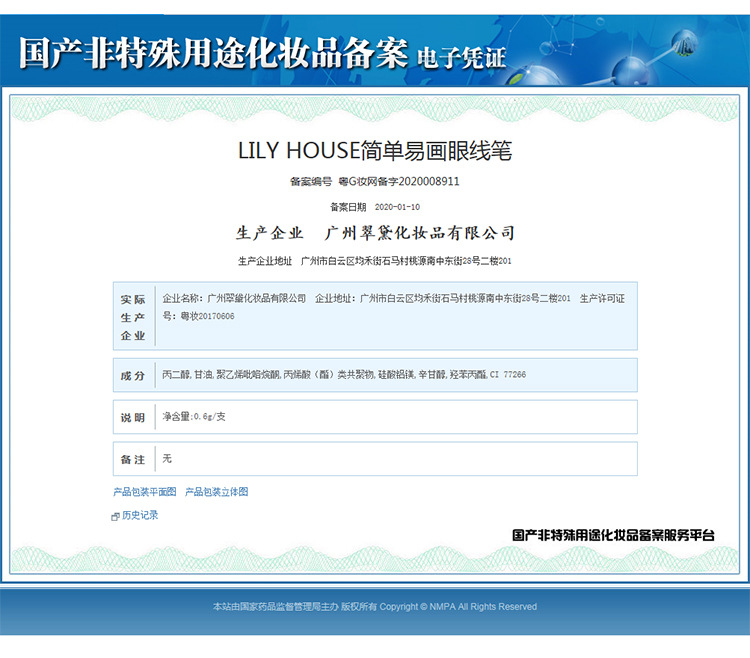Image resolution: width=750 pixels, height=658 pixels.
Task: Select the product title LILY HOUSE简单易画眼线笔
Action: click(x=375, y=151)
